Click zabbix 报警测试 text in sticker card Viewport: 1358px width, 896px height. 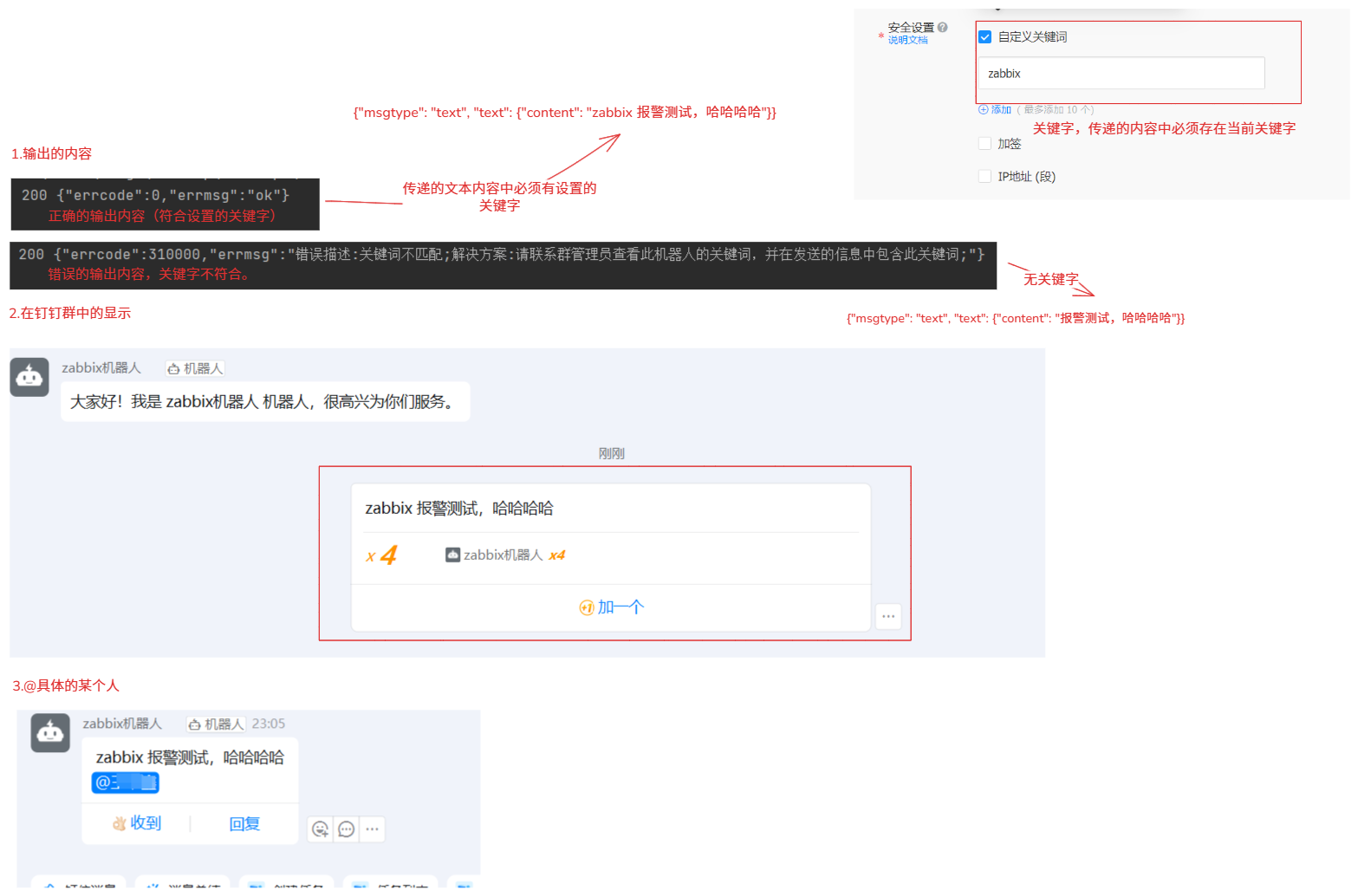[x=458, y=509]
